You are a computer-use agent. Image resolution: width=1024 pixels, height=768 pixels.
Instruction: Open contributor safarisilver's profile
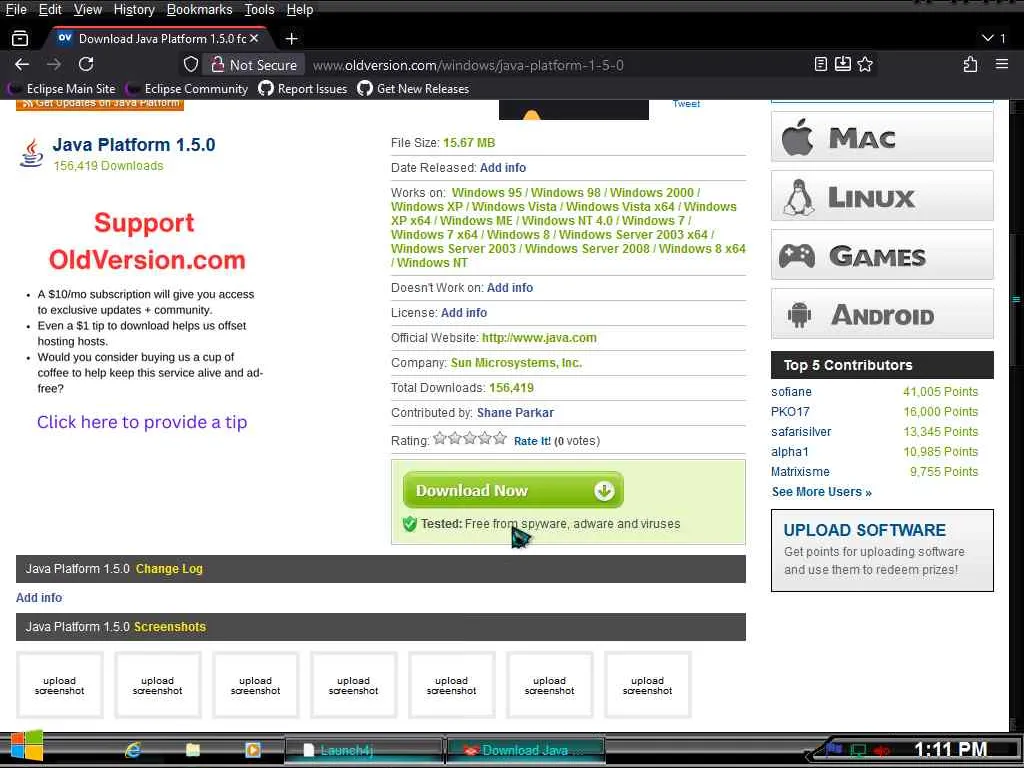(x=801, y=432)
